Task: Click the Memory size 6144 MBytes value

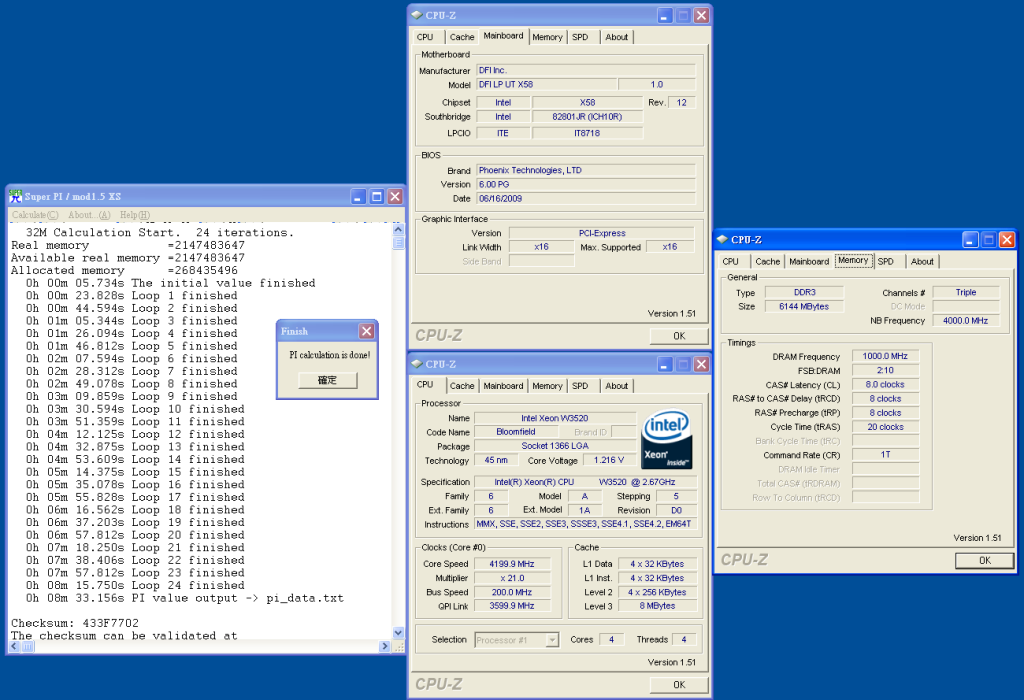Action: click(804, 306)
